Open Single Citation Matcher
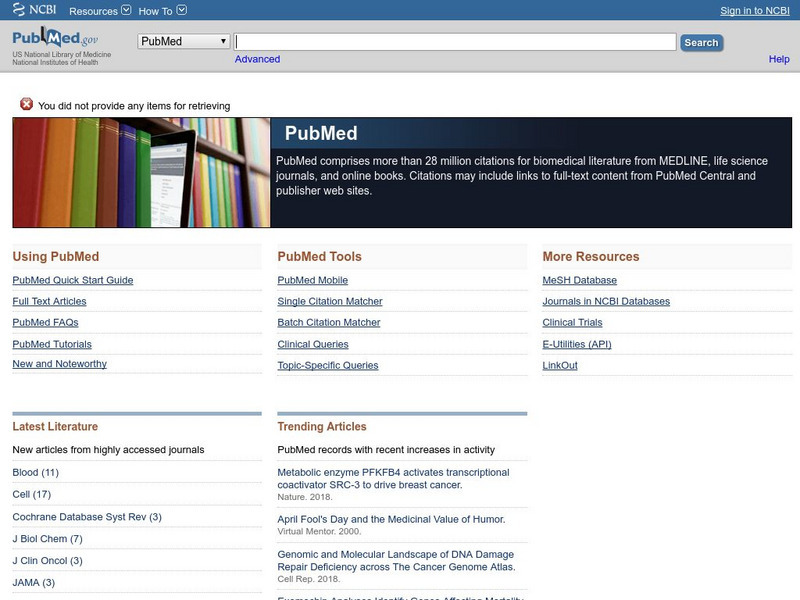 330,302
